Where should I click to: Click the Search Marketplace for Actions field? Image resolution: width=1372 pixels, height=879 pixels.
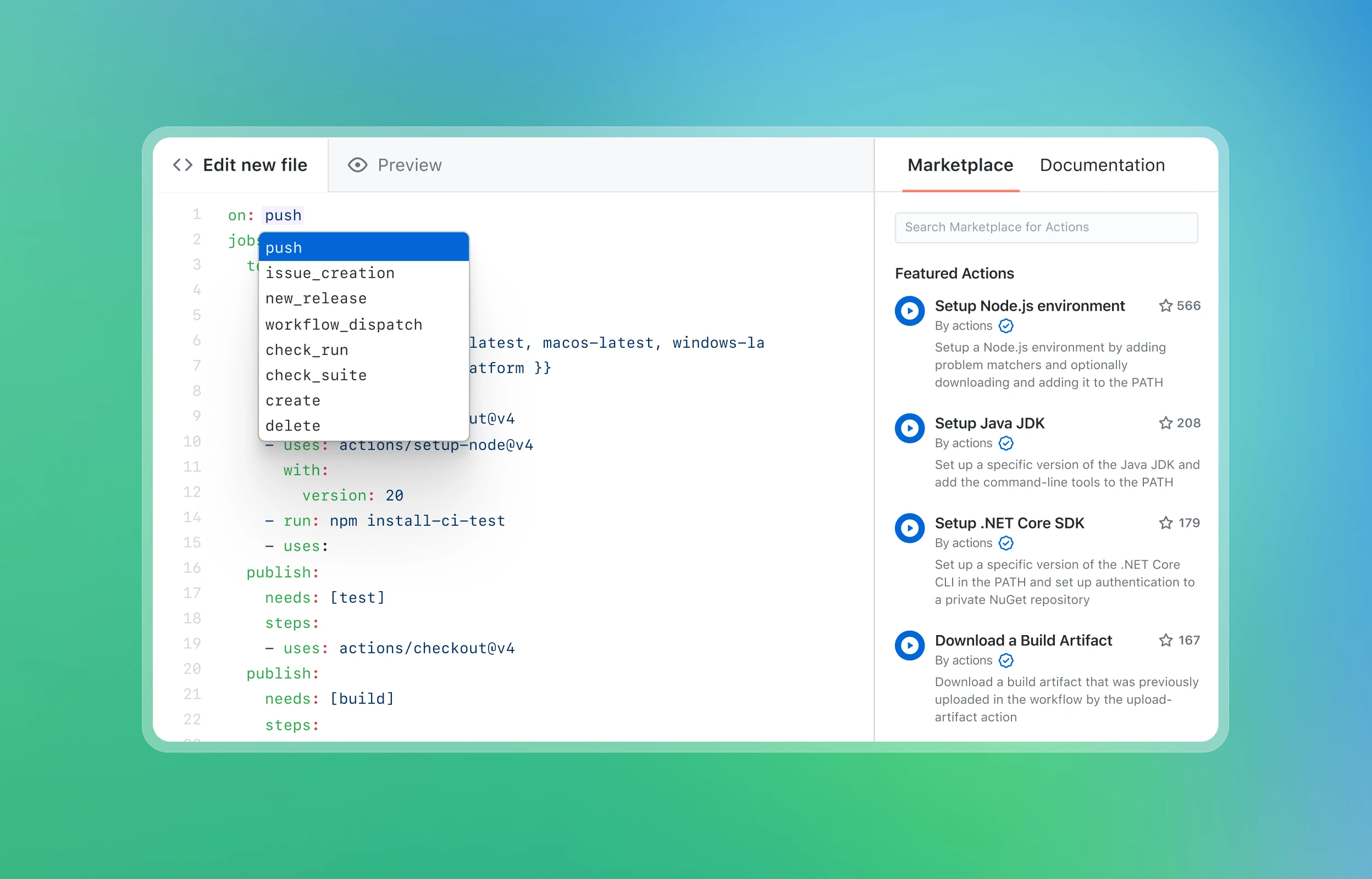1047,227
